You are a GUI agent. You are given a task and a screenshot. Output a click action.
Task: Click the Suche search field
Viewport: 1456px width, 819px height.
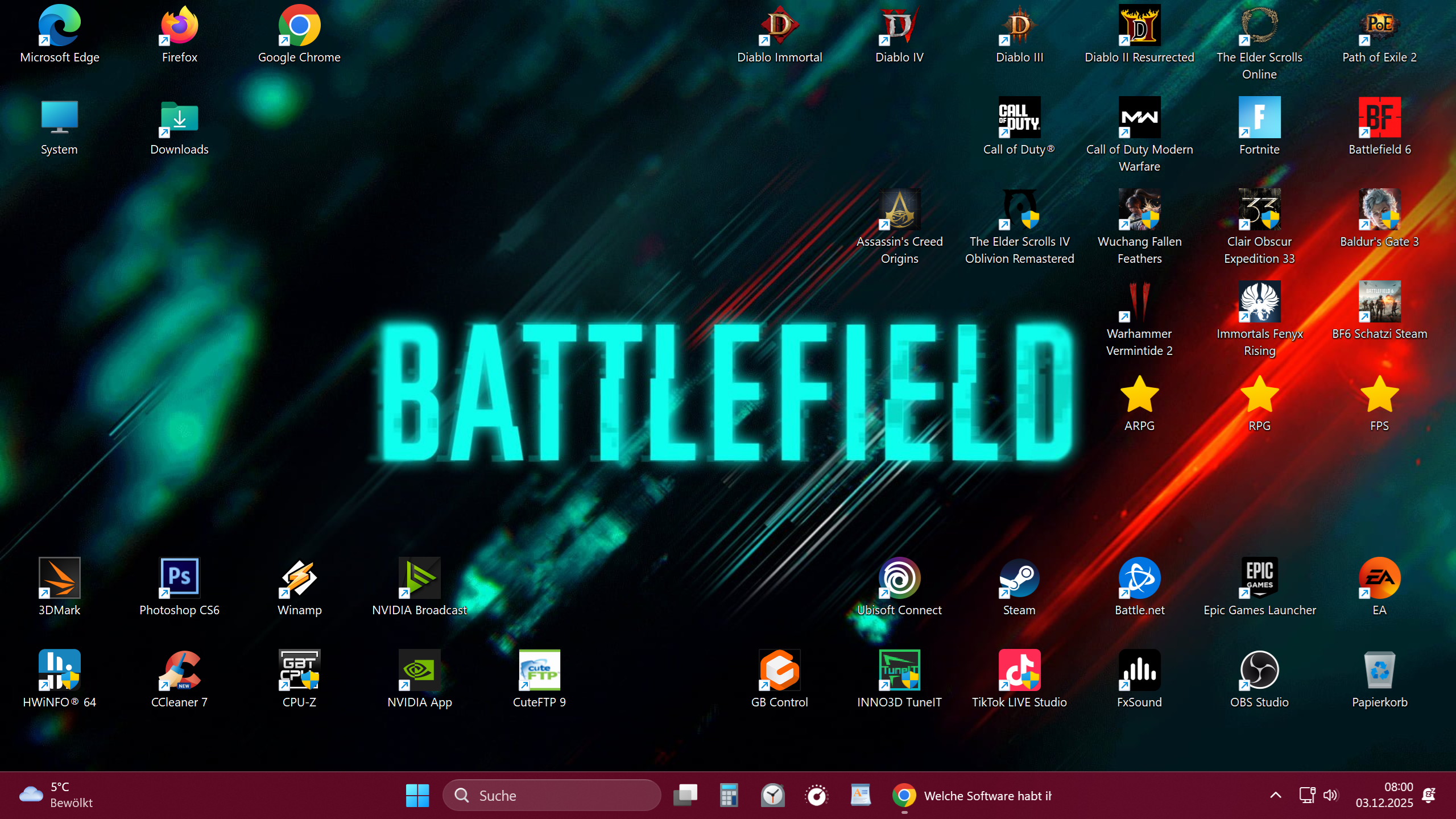pyautogui.click(x=552, y=795)
